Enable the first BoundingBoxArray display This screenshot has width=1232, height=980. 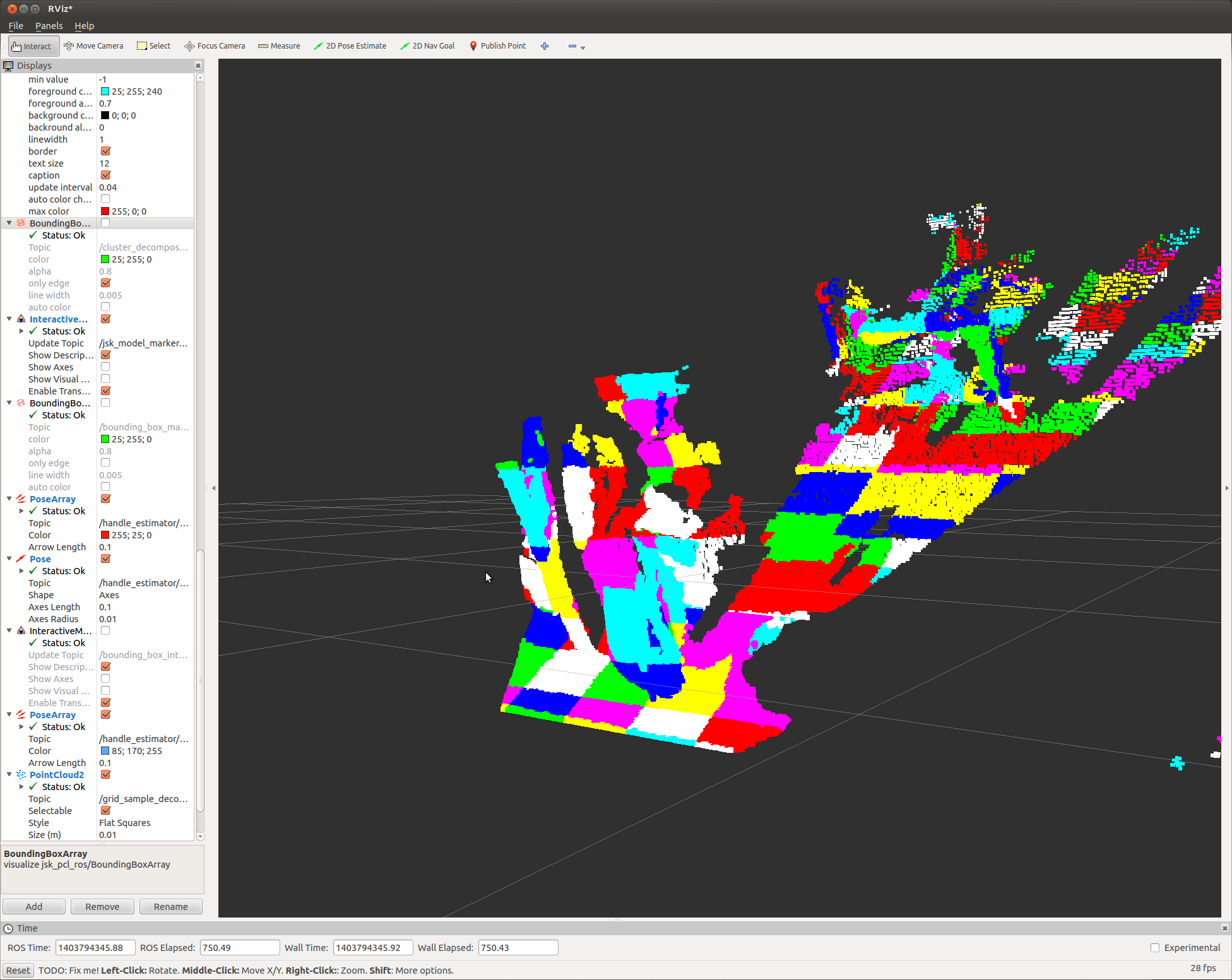click(105, 223)
